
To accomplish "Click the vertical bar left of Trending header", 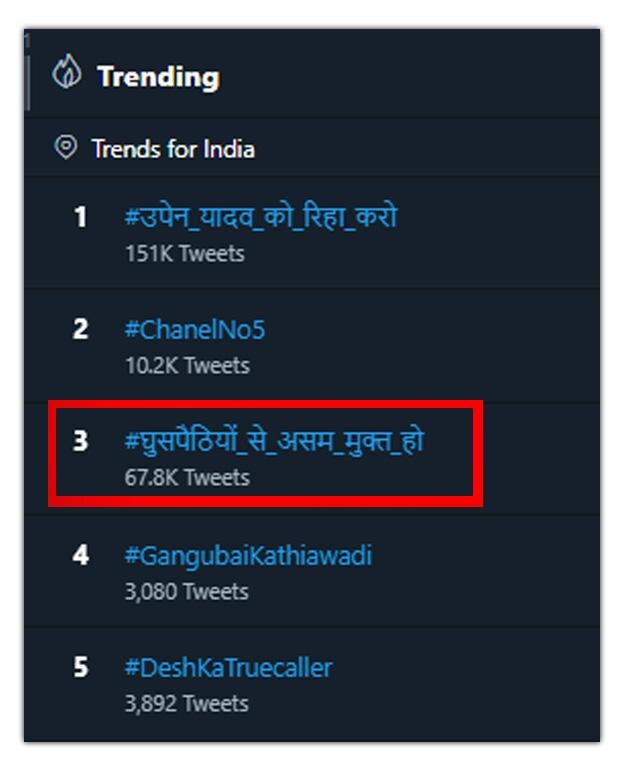I will point(30,78).
